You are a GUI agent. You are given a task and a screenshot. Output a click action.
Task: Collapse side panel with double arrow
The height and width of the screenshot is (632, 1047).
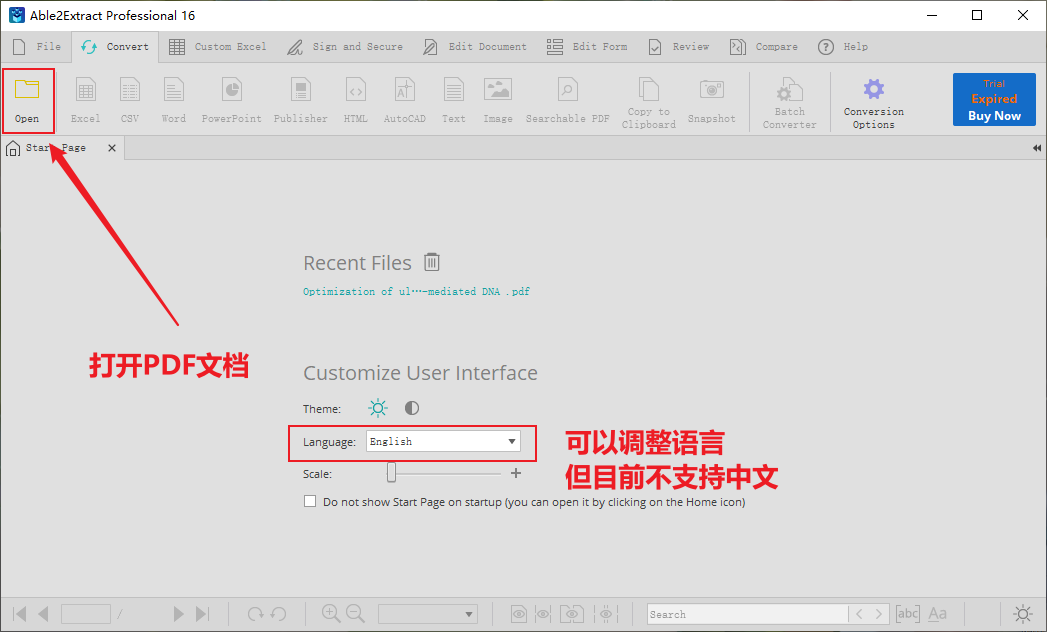click(1036, 148)
